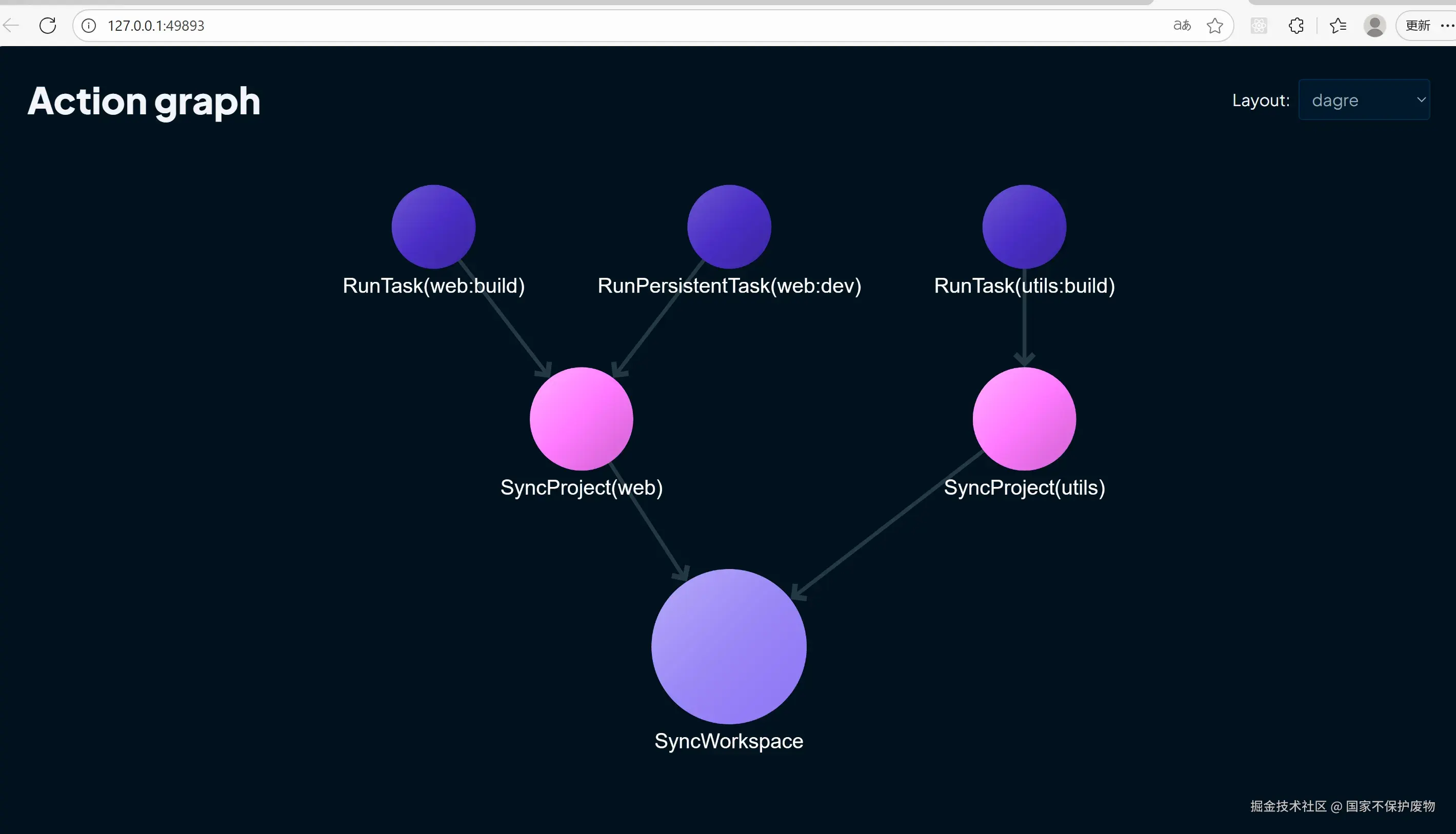Open the favorites list icon
Screen dimensions: 1456x834
tap(1338, 25)
